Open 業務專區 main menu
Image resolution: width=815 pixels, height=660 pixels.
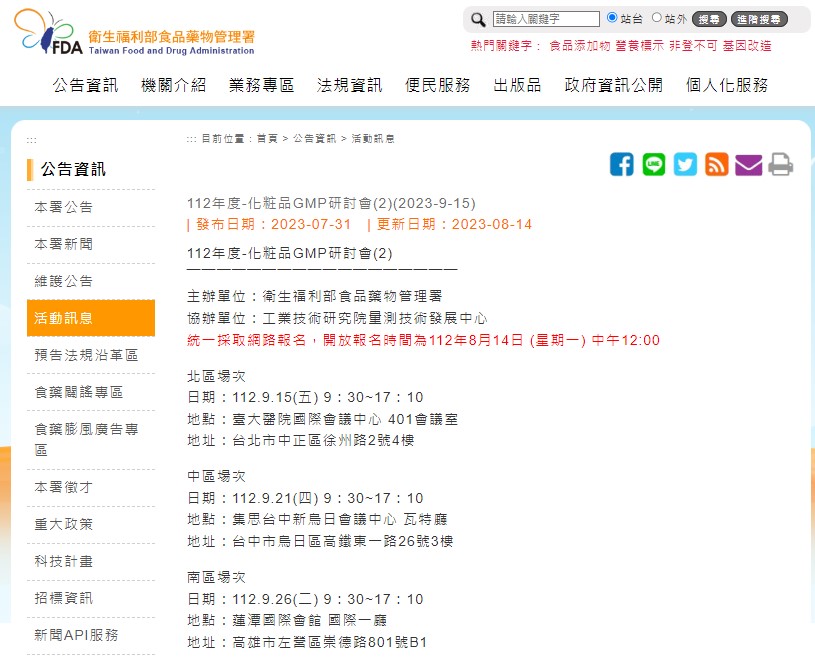coord(261,85)
